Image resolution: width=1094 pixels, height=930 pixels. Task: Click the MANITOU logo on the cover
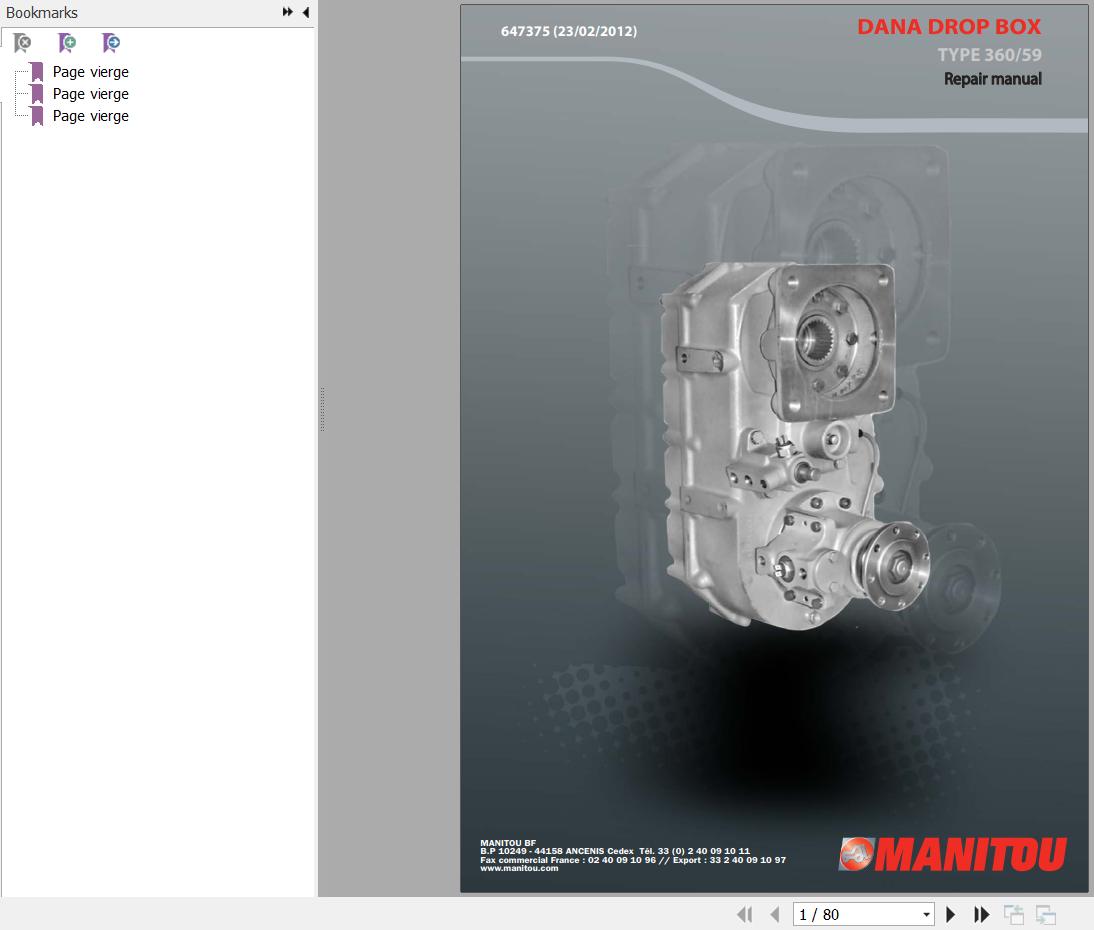[953, 854]
